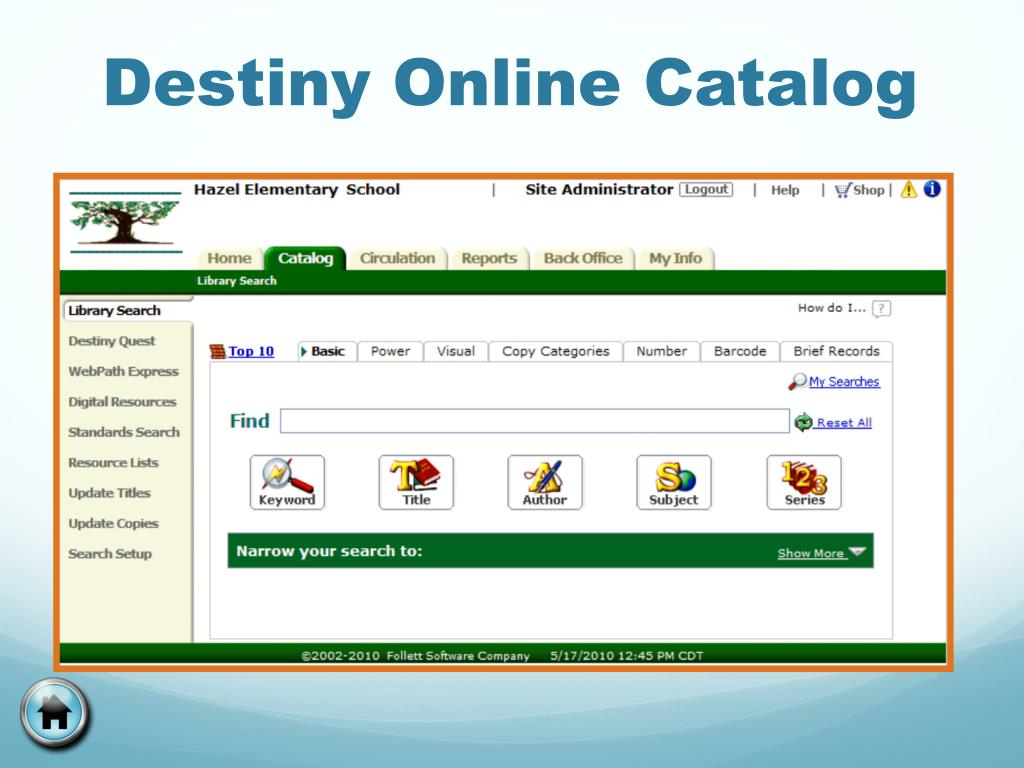Click the Series search icon
The width and height of the screenshot is (1024, 768).
[x=804, y=482]
